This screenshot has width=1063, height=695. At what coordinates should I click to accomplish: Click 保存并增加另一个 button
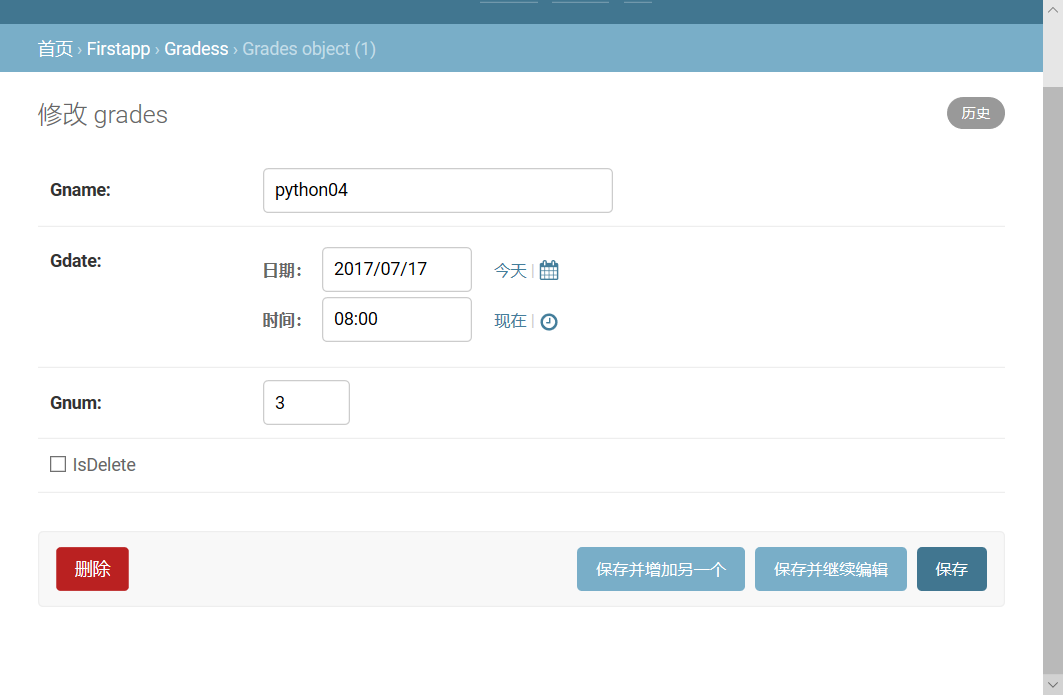[x=661, y=569]
